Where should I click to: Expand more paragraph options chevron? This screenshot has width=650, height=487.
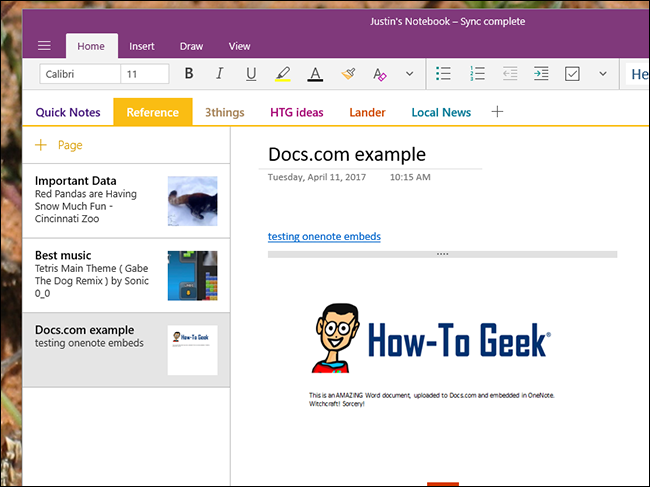pyautogui.click(x=603, y=74)
